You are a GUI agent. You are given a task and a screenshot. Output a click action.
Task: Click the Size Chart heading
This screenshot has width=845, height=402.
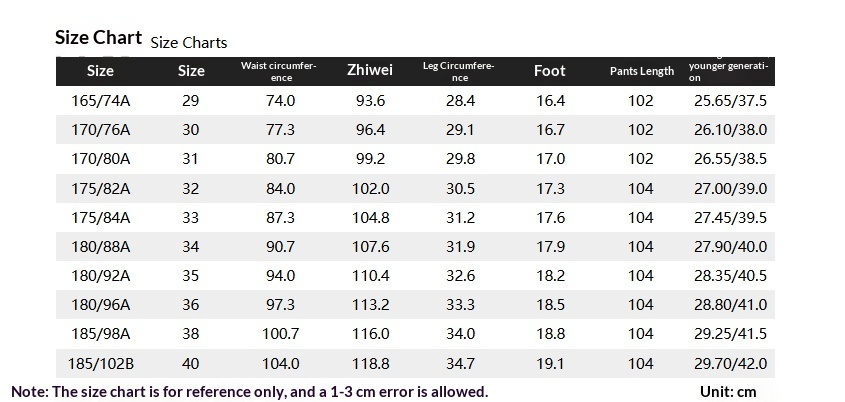coord(98,38)
